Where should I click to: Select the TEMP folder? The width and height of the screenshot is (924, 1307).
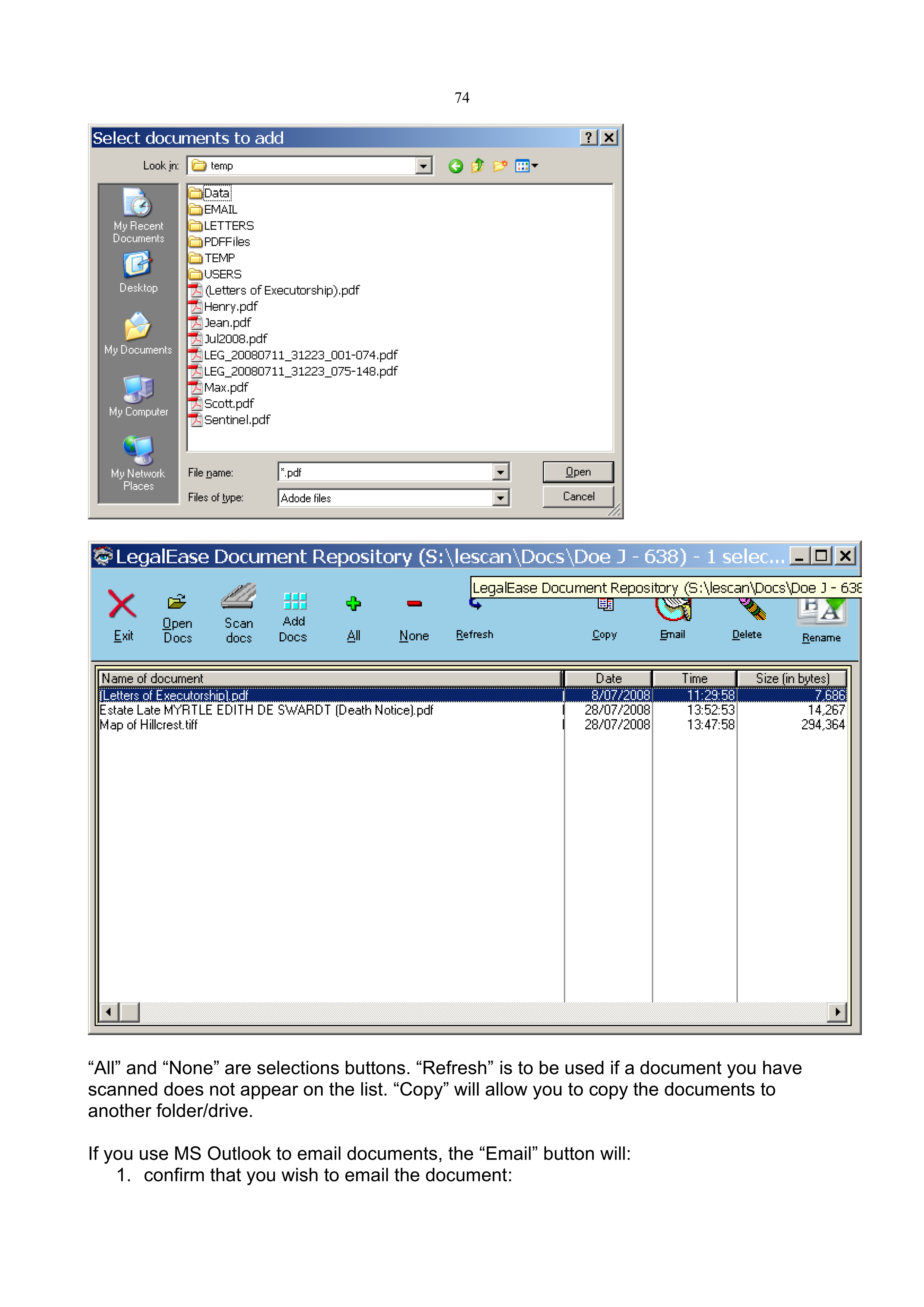212,258
